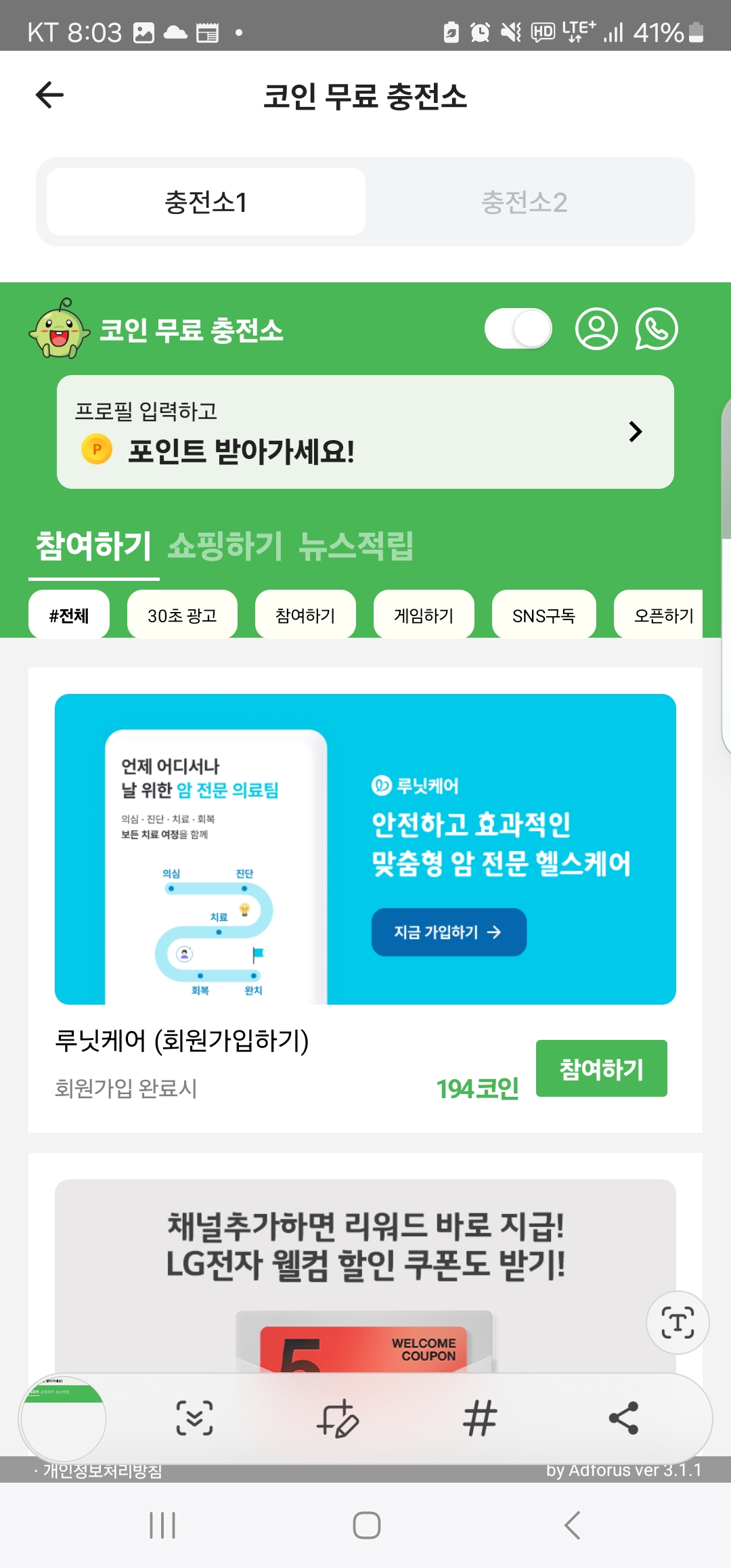This screenshot has width=731, height=1568.
Task: Tap the phone chat contact icon
Action: pos(656,329)
